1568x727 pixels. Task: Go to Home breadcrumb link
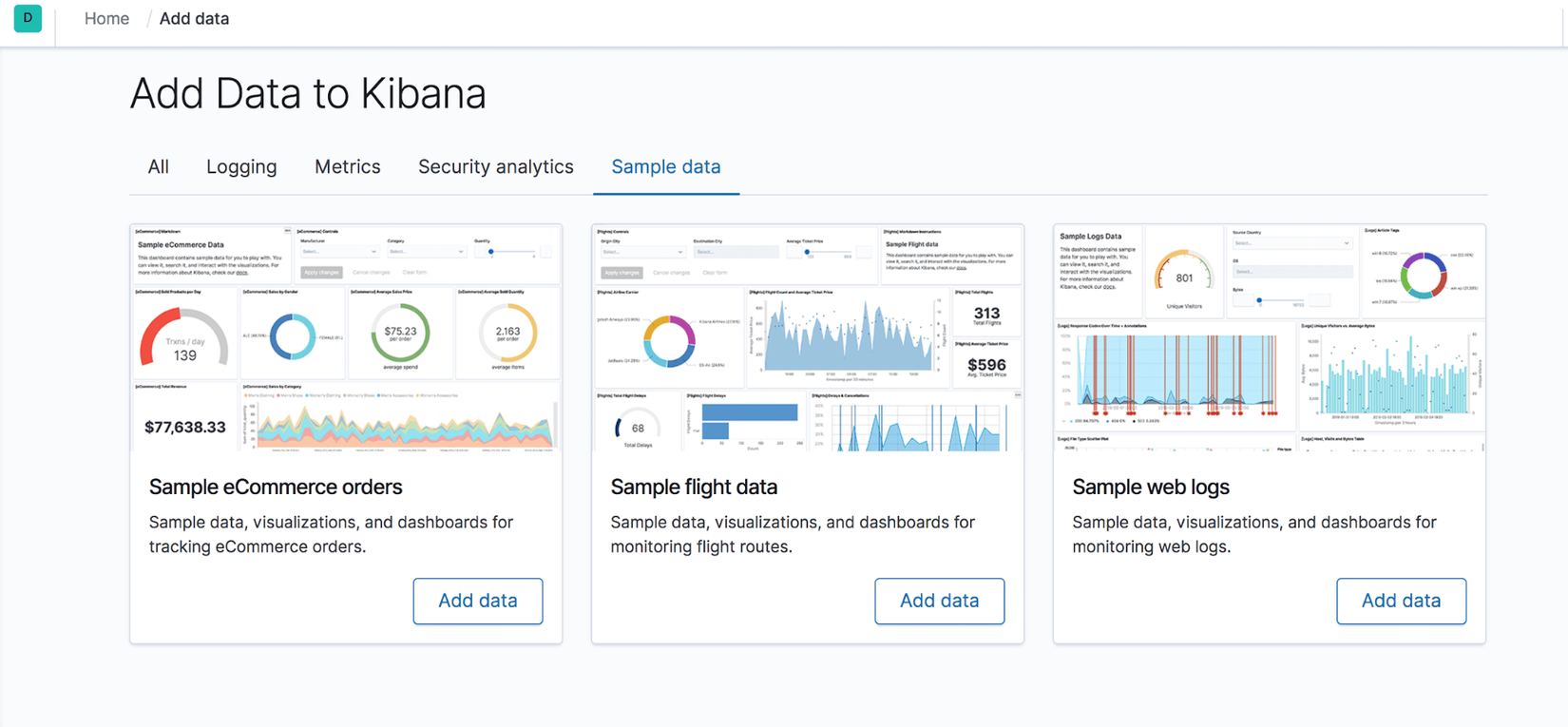click(x=106, y=19)
